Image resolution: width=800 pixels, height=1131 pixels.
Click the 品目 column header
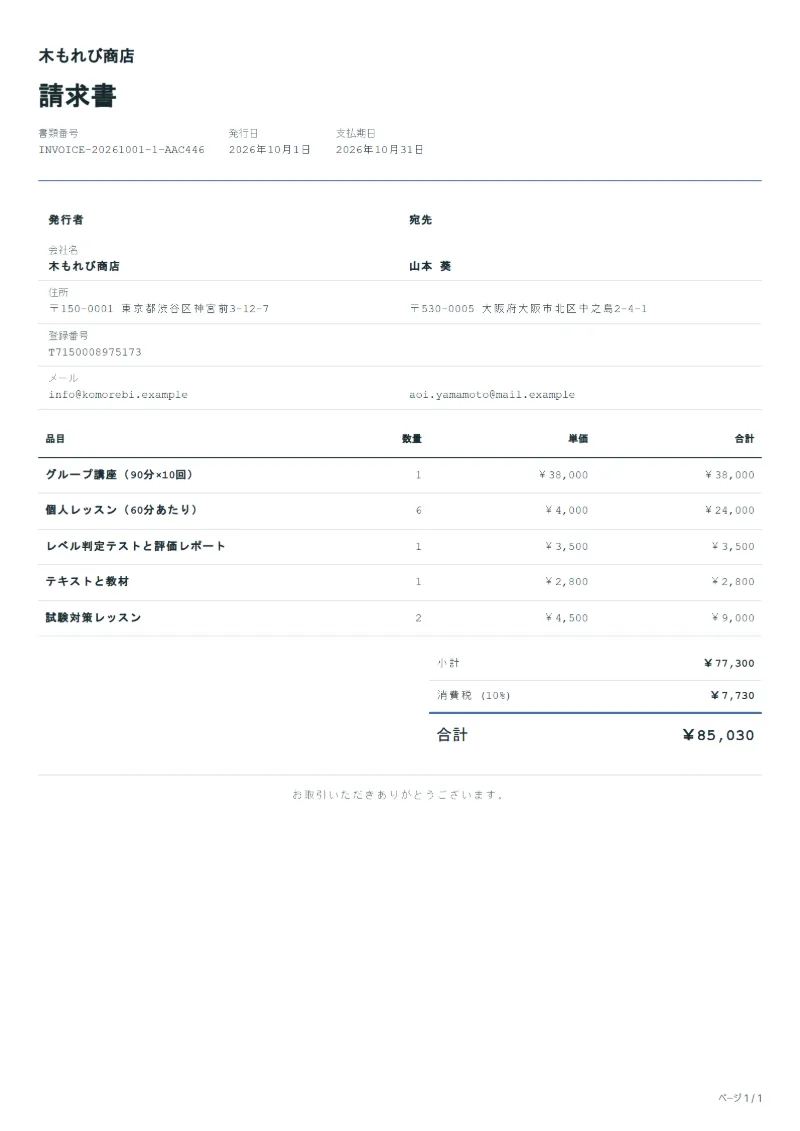click(56, 439)
